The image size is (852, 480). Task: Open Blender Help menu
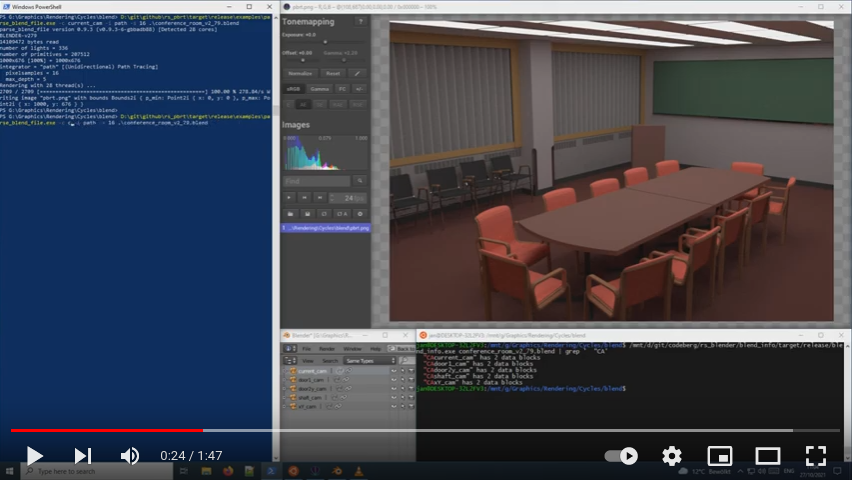coord(375,348)
